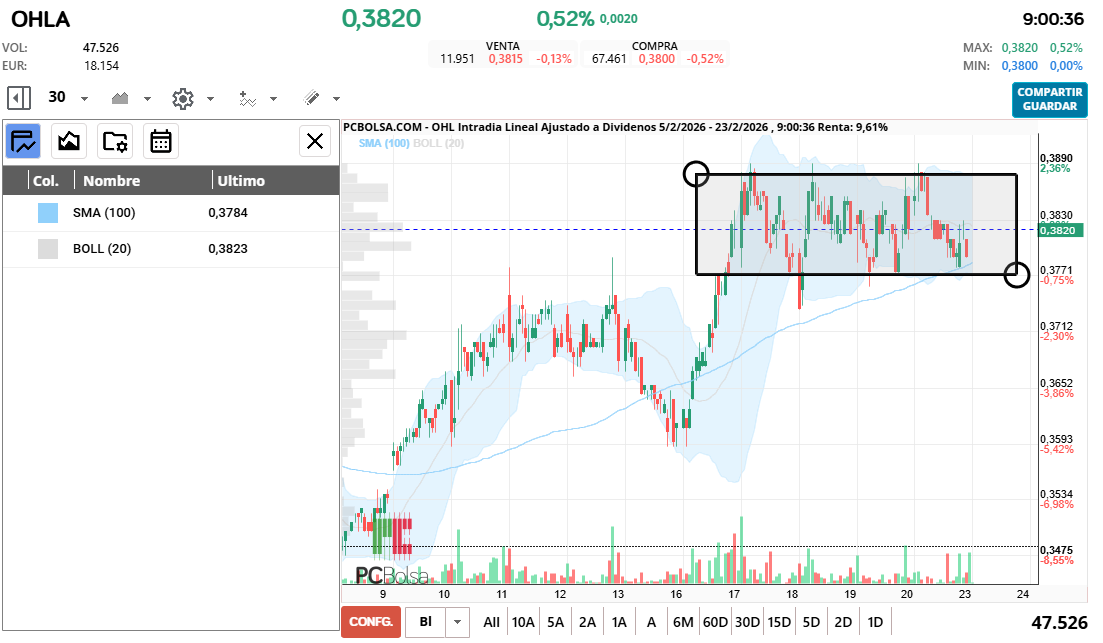Image resolution: width=1103 pixels, height=643 pixels.
Task: Select the SMA (100) indicator row
Action: (171, 213)
